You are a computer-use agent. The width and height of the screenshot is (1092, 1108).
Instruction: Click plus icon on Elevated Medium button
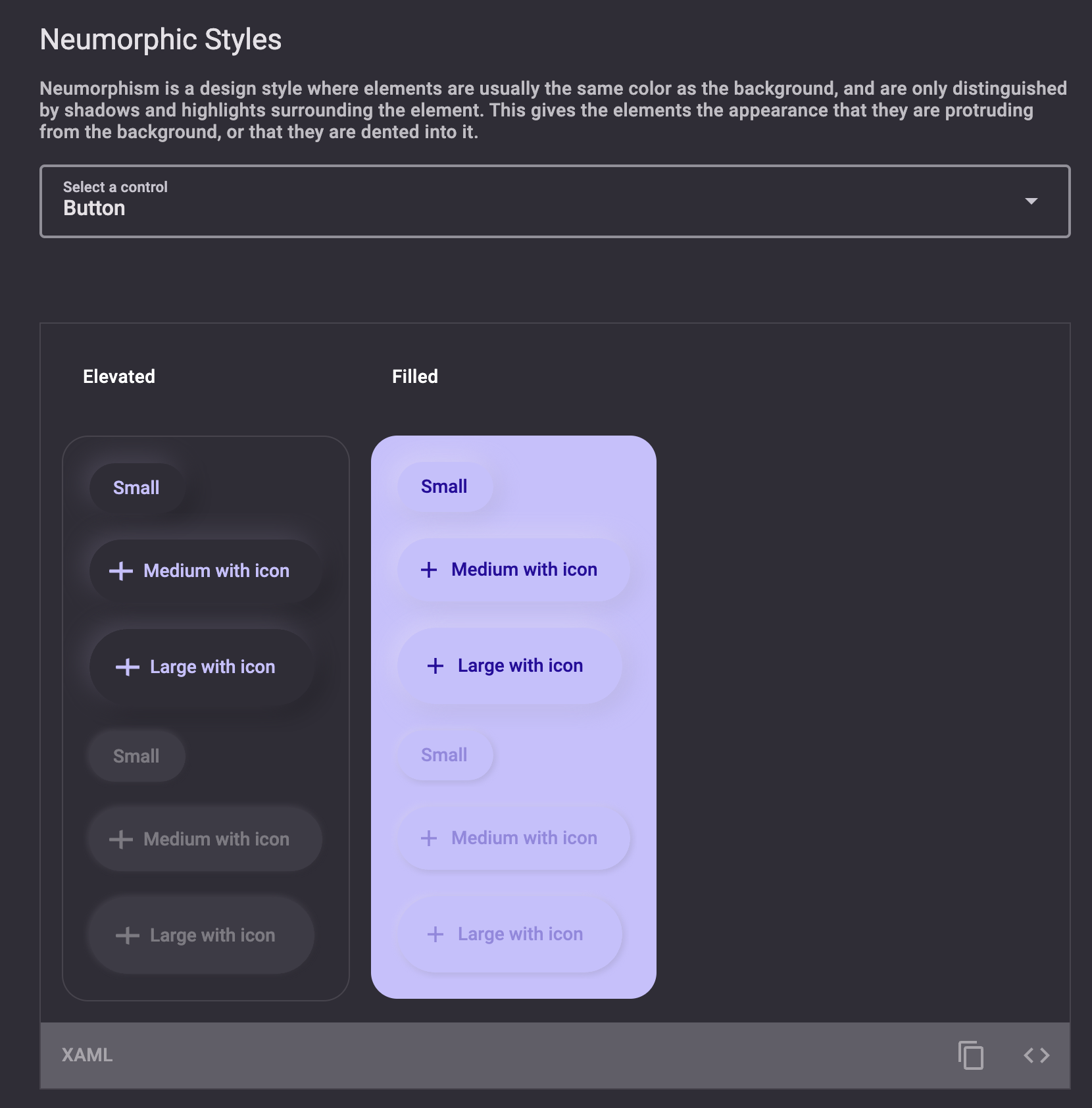(121, 570)
